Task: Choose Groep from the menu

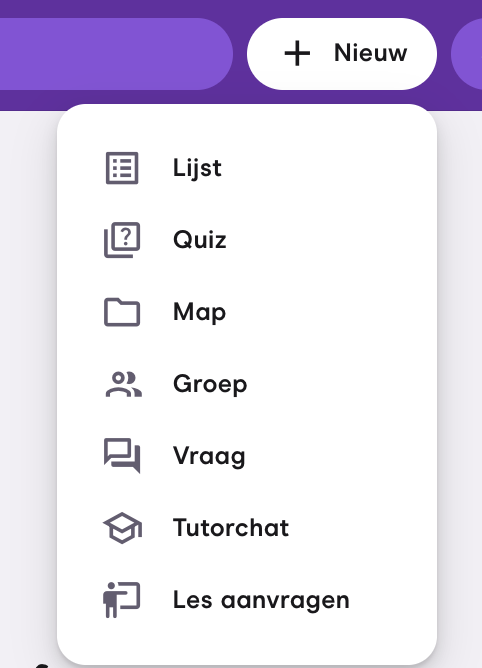Action: (x=247, y=384)
